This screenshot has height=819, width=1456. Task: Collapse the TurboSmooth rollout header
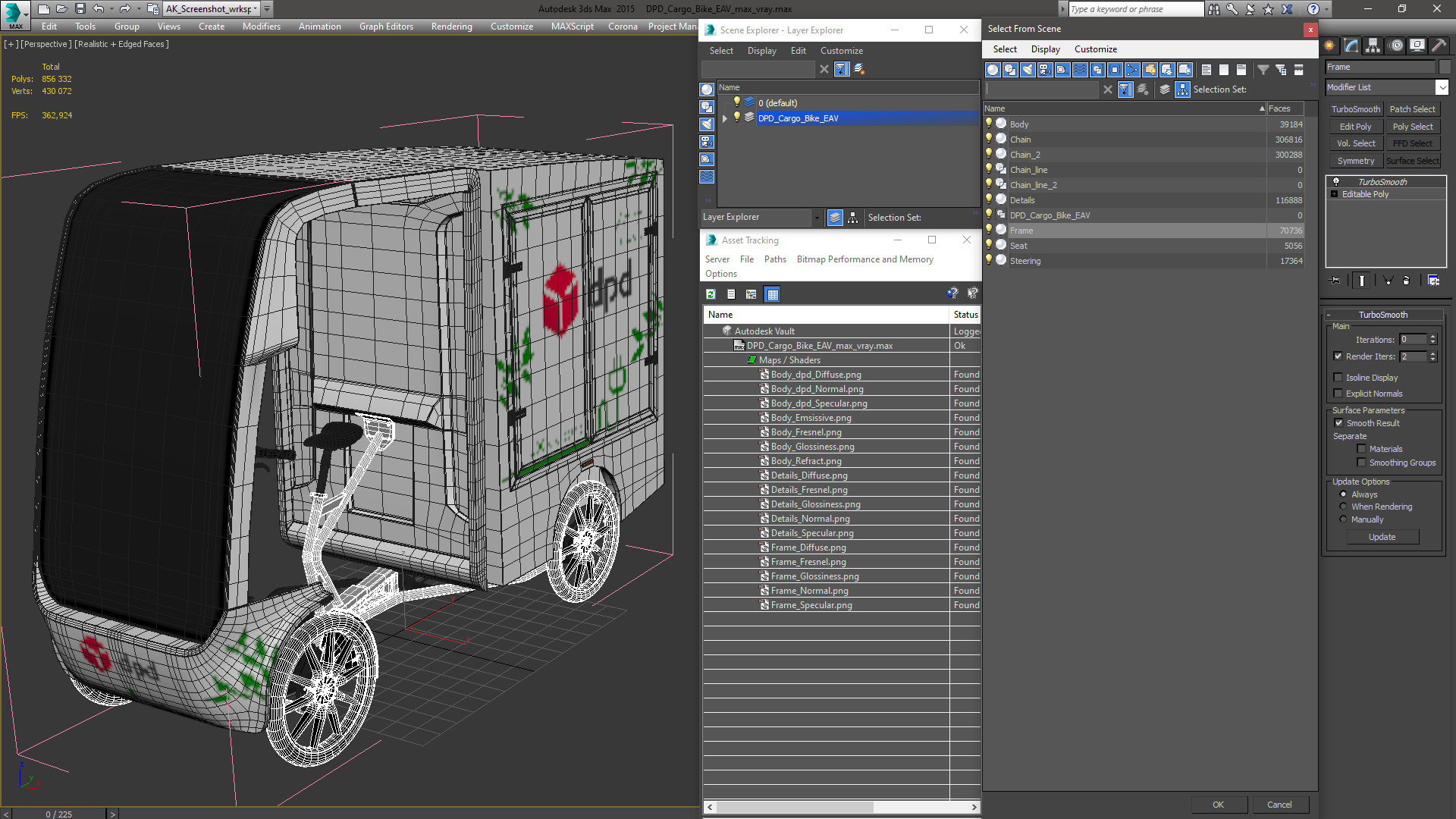(x=1383, y=315)
